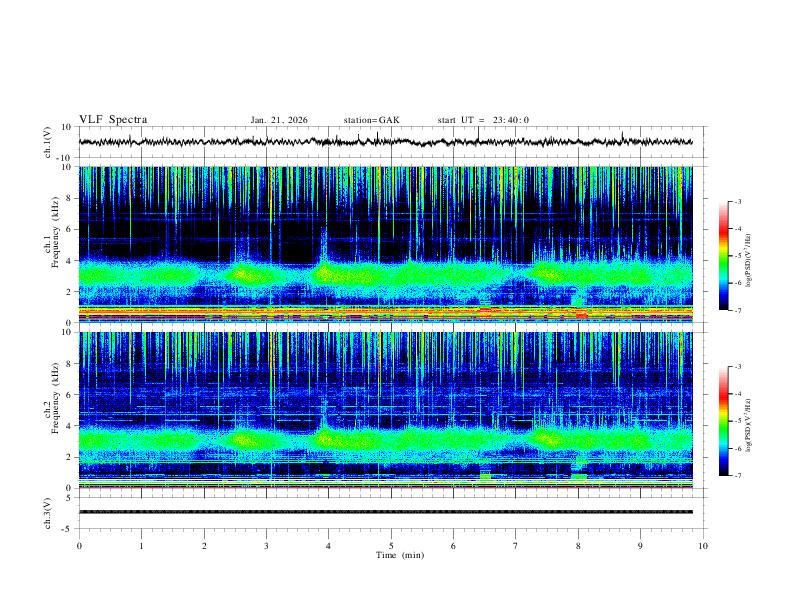The width and height of the screenshot is (792, 612).
Task: Click the '2' kHz tick of ch.1 spectrogram
Action: tap(69, 292)
